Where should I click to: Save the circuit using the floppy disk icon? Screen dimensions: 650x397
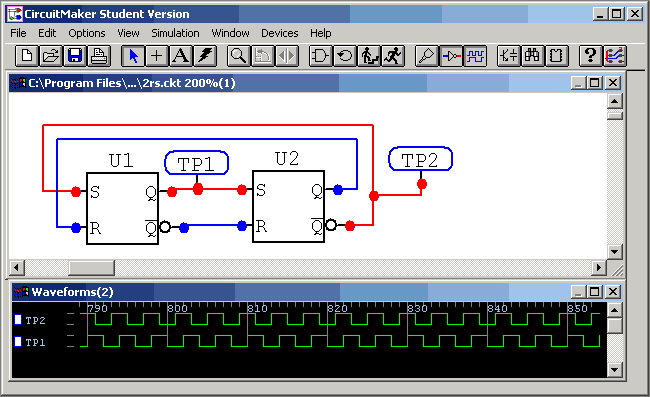pos(75,56)
